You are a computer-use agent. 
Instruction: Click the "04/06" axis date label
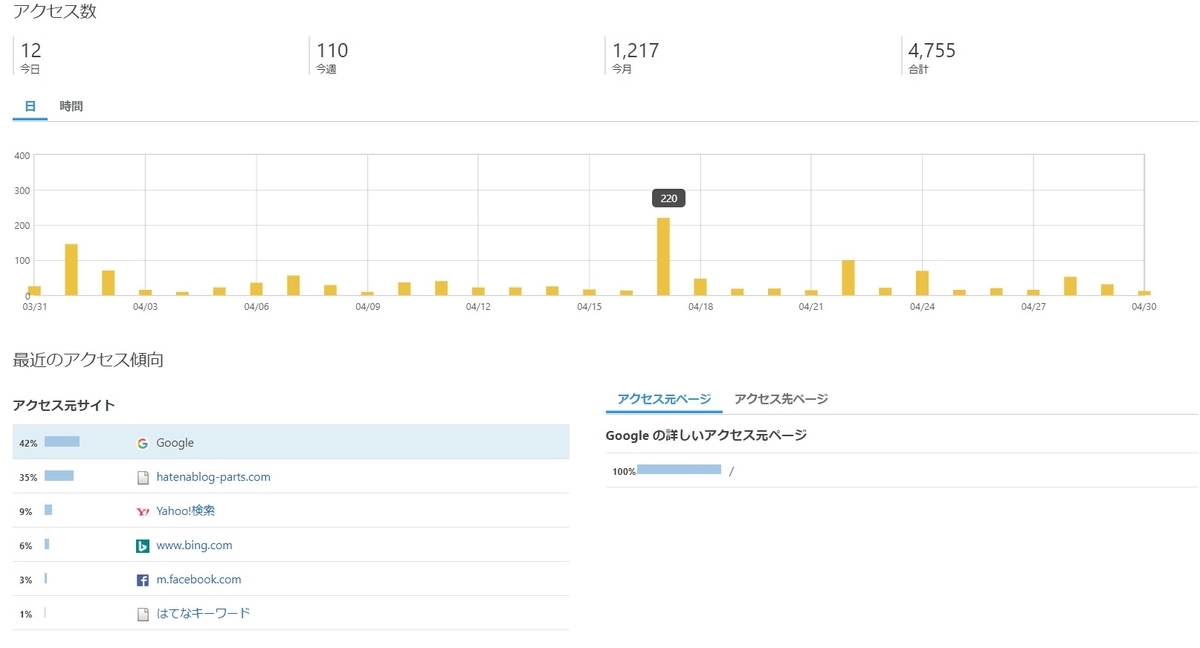pos(256,307)
